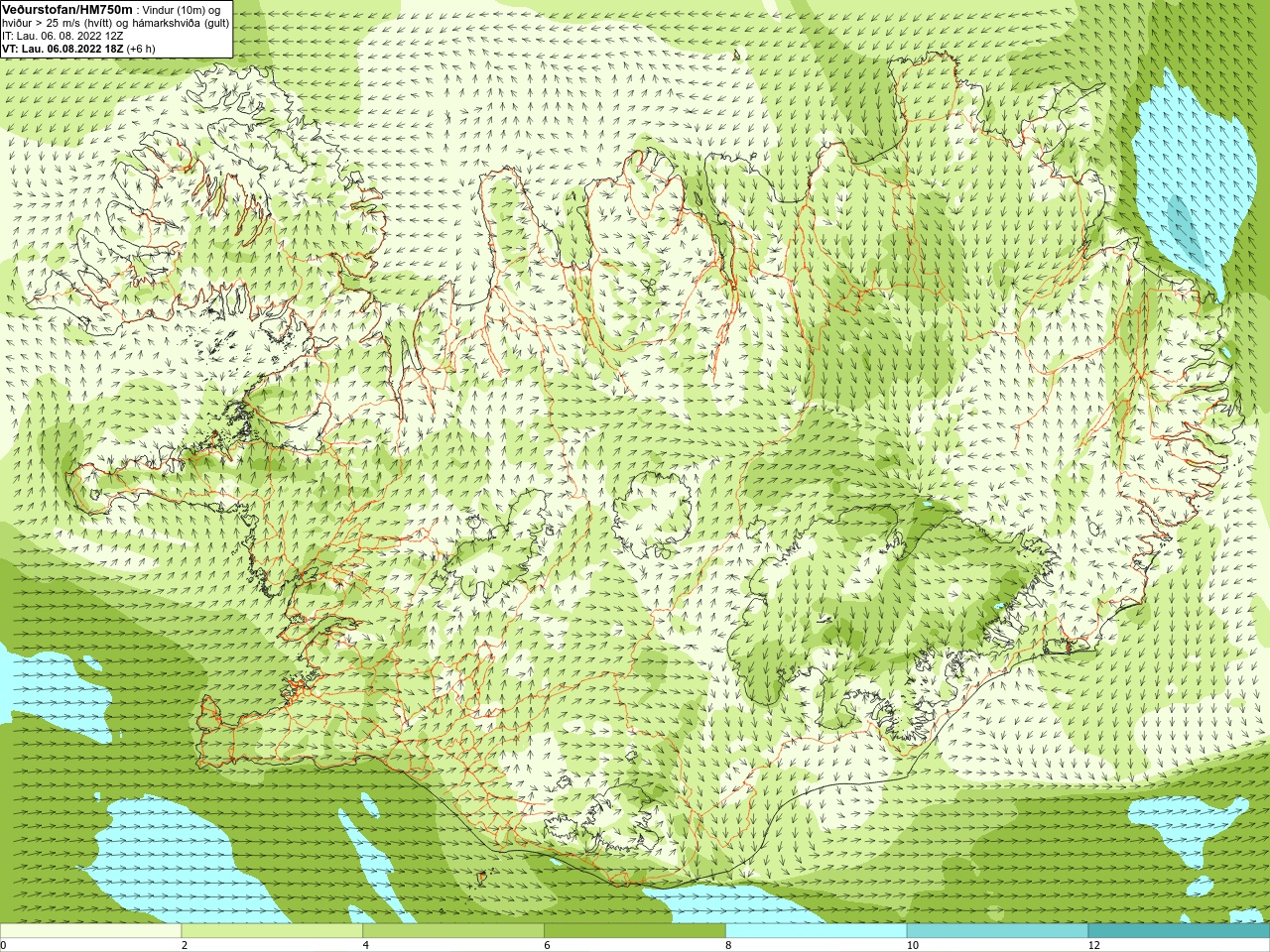Screen dimensions: 1270x952
Task: Click the 'Vindur (10m) og' label
Action: pyautogui.click(x=181, y=9)
